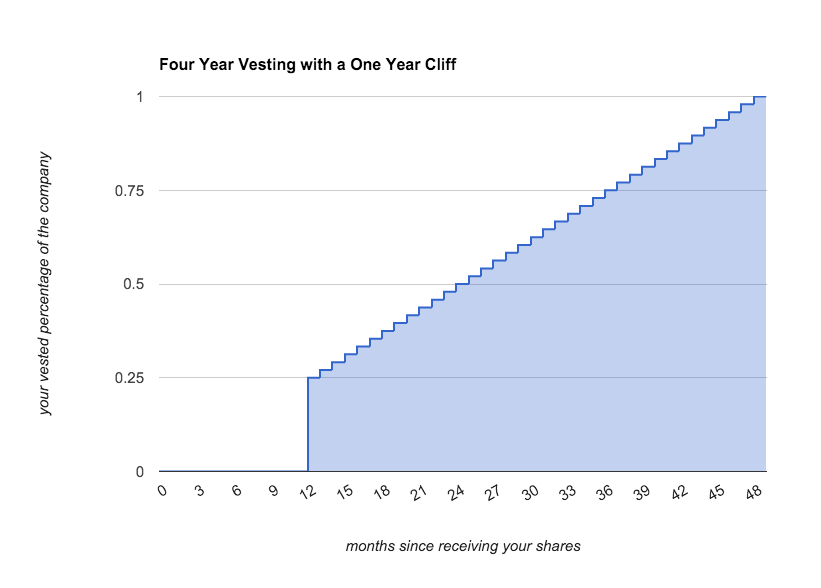Click the x-axis tick label 12
Screen dimensions: 821x588
pyautogui.click(x=308, y=491)
